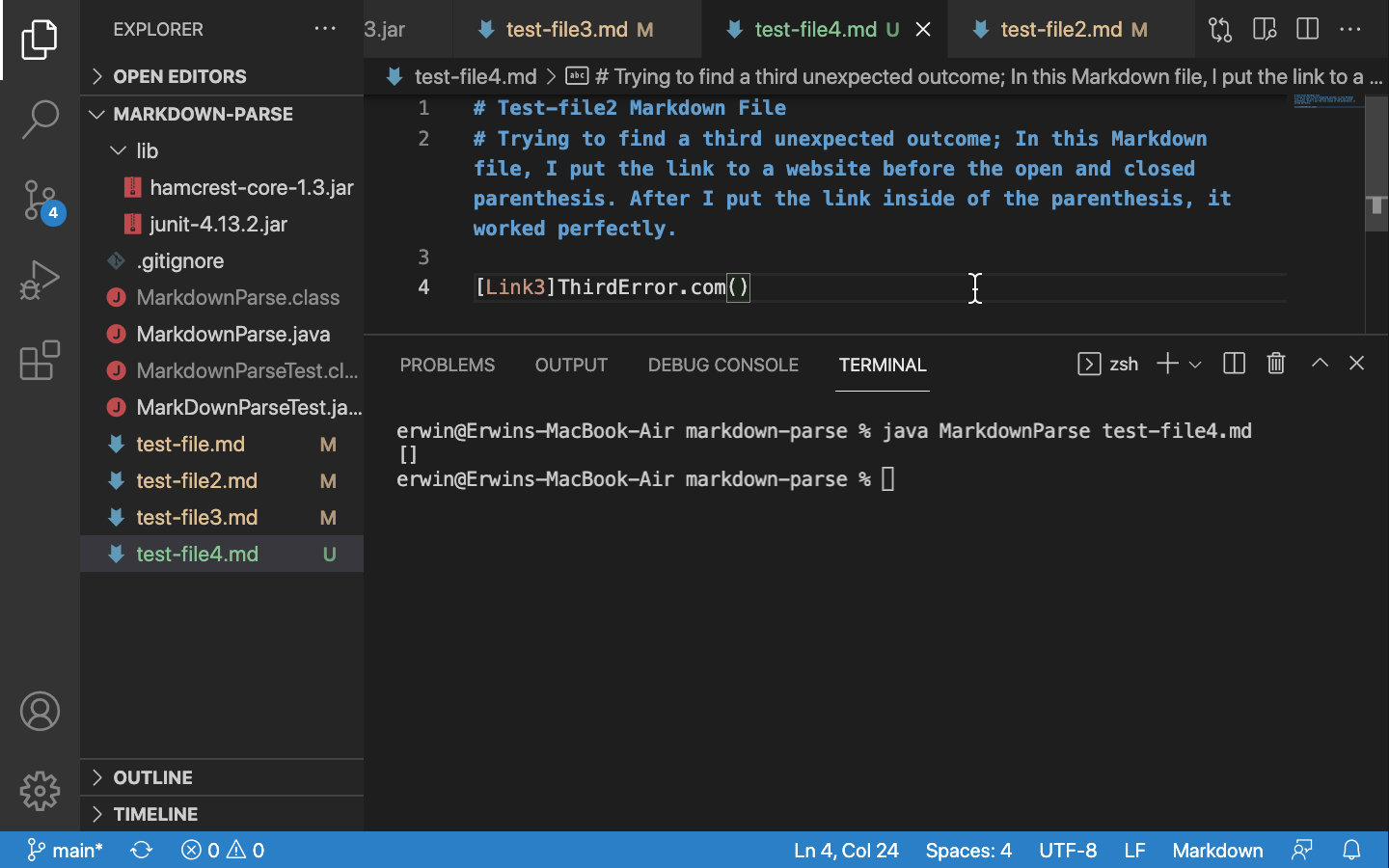Click heading symbol in breadcrumb bar
The height and width of the screenshot is (868, 1389).
coord(974,76)
